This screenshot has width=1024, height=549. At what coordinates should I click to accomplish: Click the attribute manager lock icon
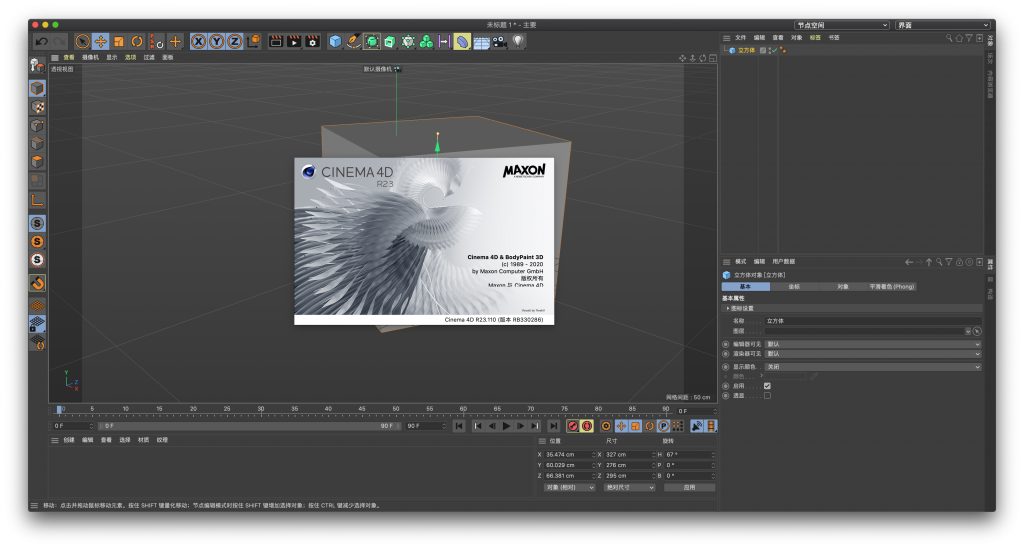point(959,262)
